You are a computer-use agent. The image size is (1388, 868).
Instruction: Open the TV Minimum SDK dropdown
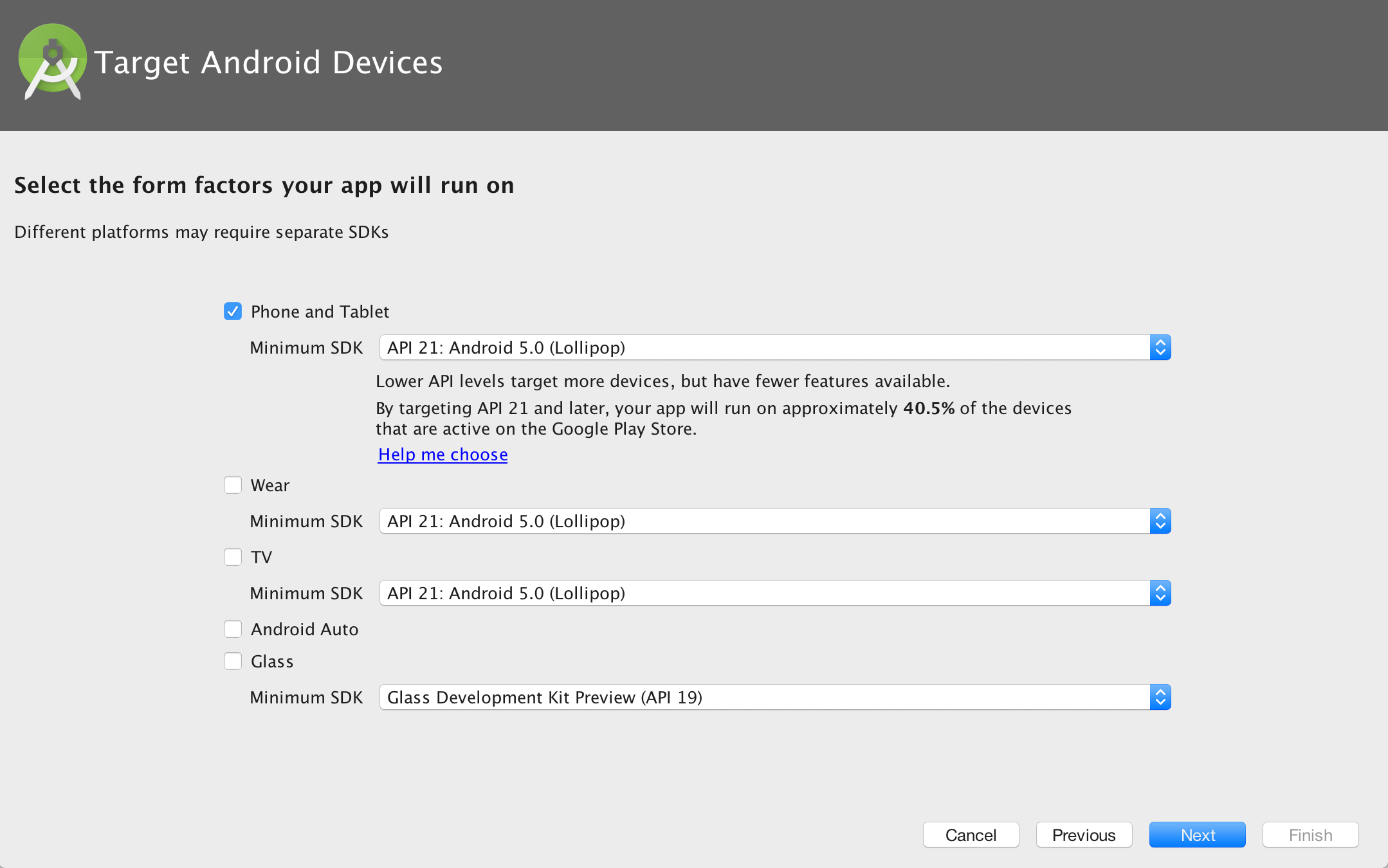pos(775,593)
